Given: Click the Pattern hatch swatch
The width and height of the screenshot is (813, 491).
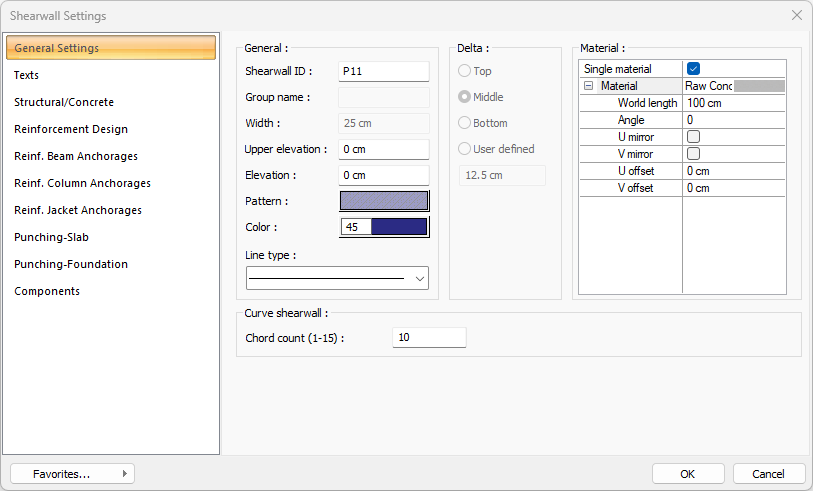Looking at the screenshot, I should pyautogui.click(x=384, y=200).
